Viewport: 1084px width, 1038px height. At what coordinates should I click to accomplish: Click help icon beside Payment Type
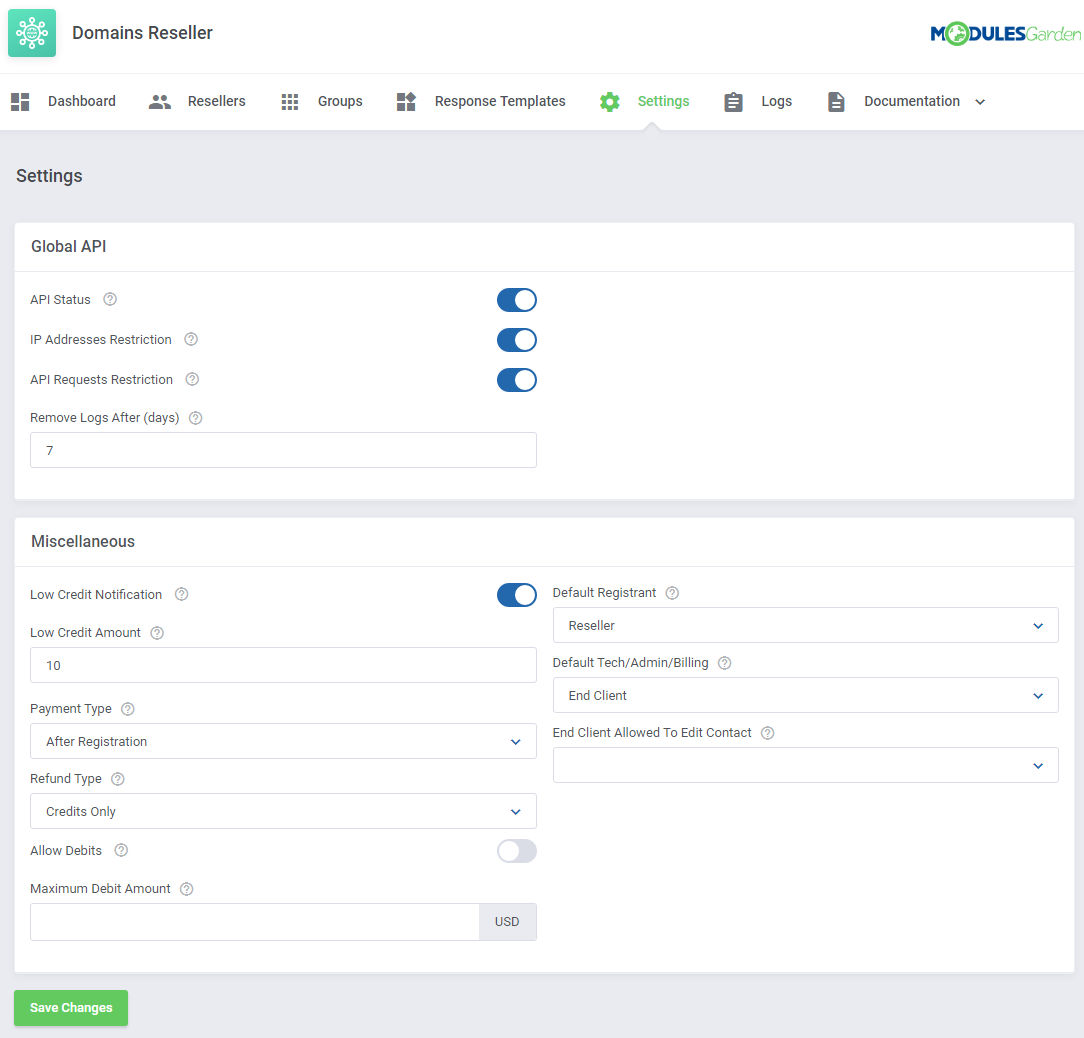coord(128,710)
